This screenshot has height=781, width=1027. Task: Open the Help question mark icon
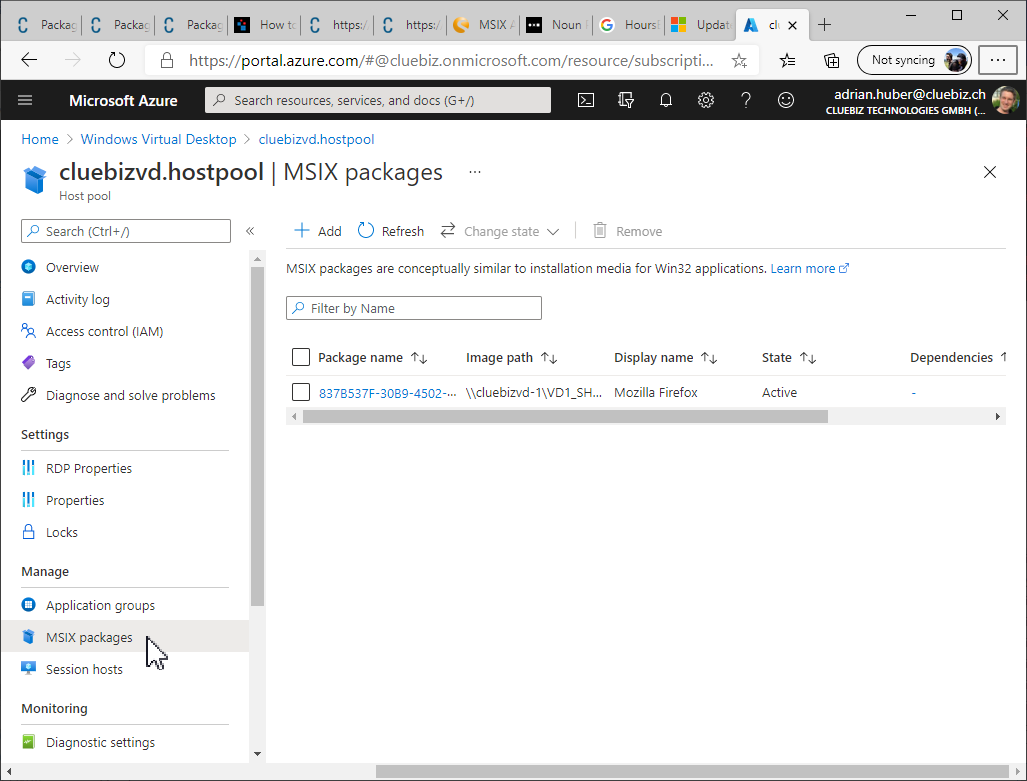pyautogui.click(x=745, y=100)
